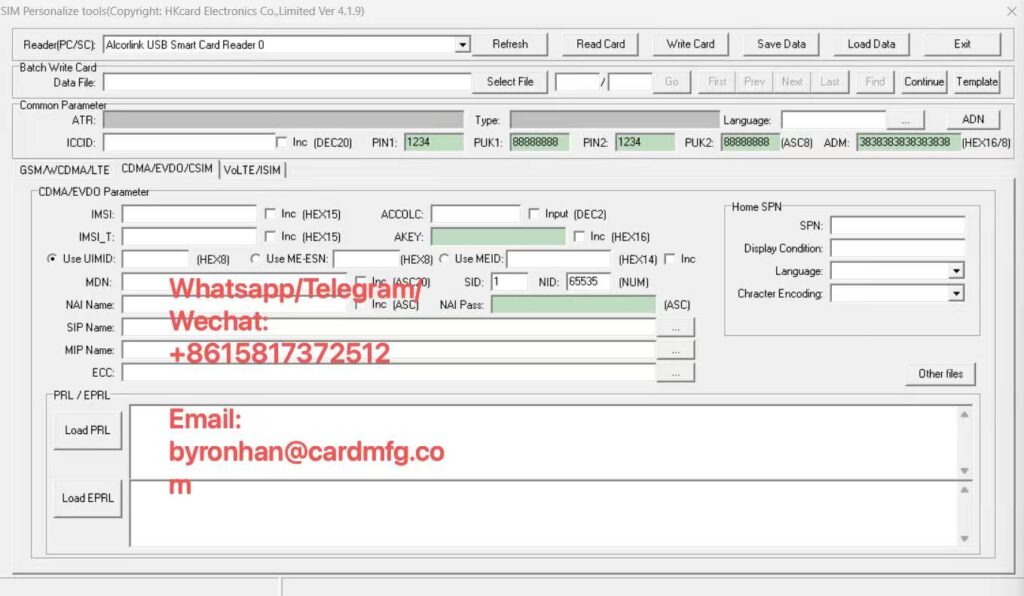Enable the ICCID Inc checkbox
Image resolution: width=1024 pixels, height=596 pixels.
pos(281,142)
